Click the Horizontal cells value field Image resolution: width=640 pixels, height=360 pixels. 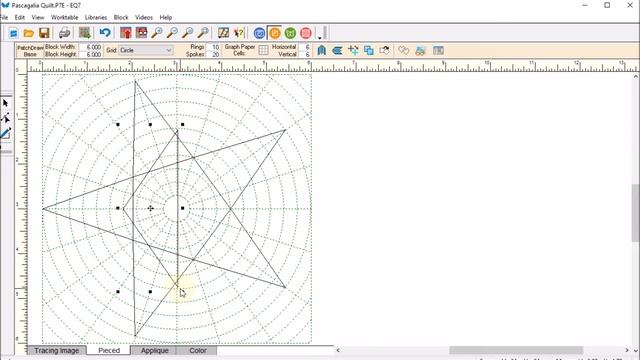[x=304, y=47]
